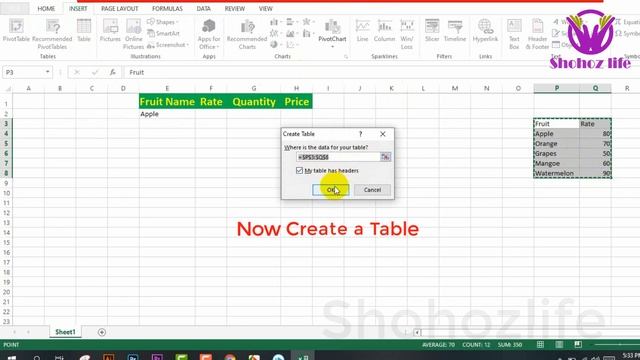Insert Header & Footer
640x360 pixels.
(x=537, y=34)
